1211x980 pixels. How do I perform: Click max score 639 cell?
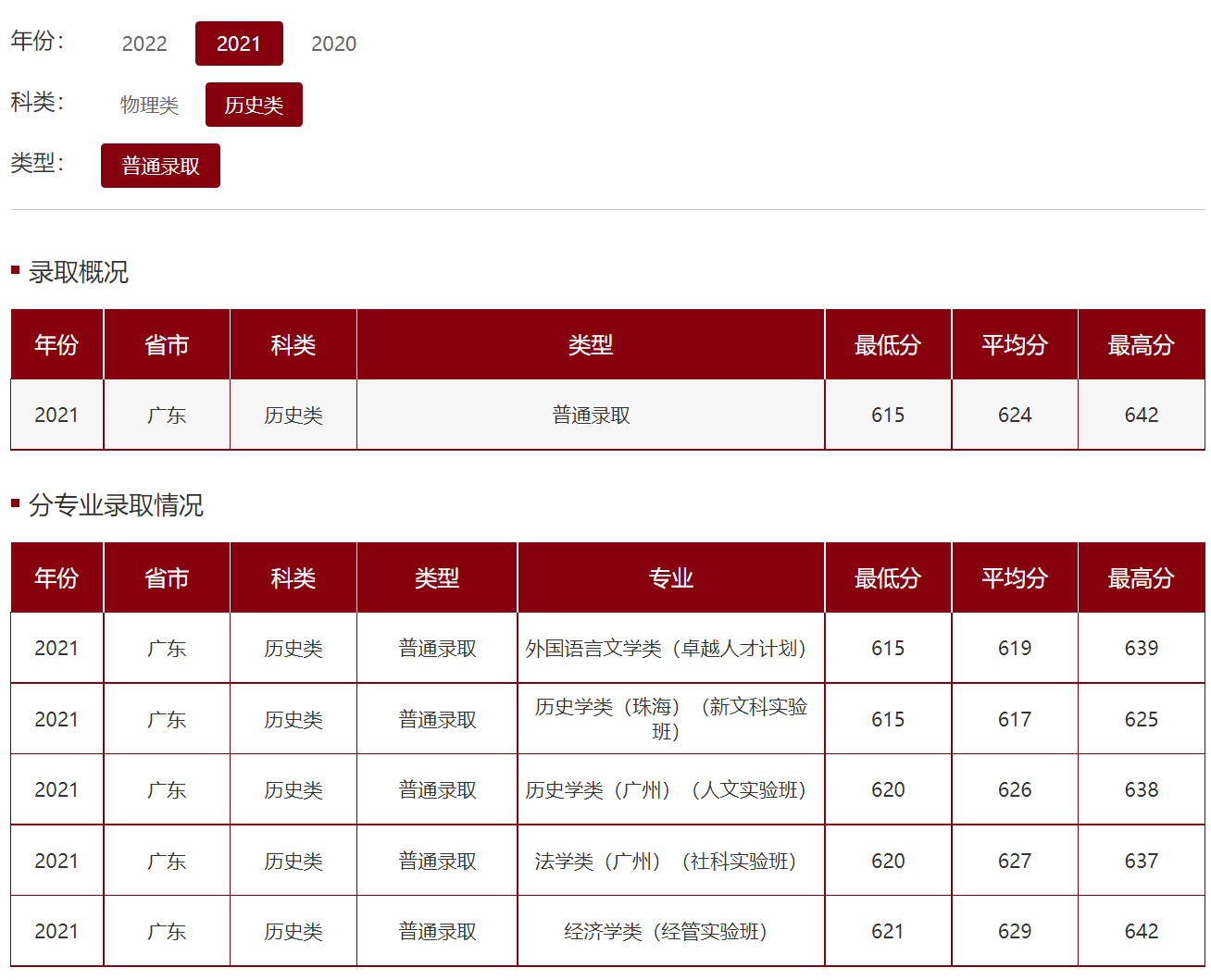1142,648
